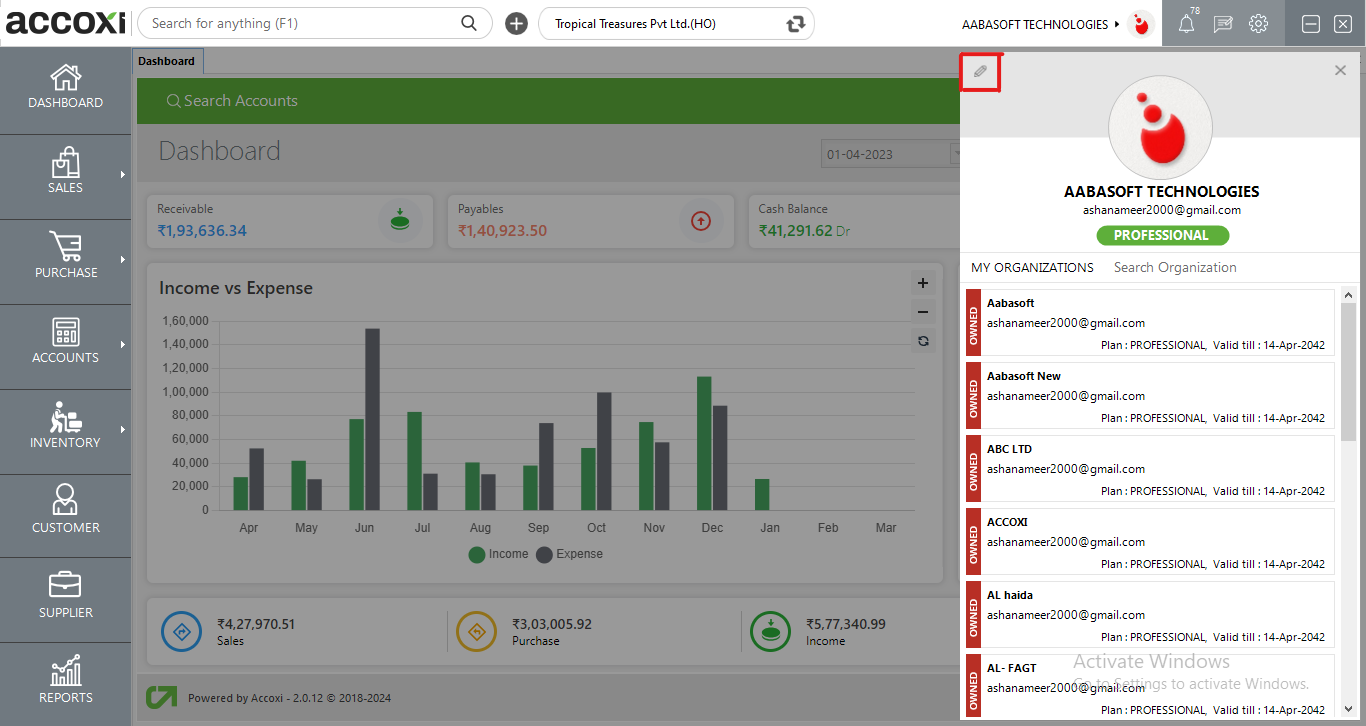Viewport: 1366px width, 726px height.
Task: Open the 01-04-2023 date dropdown
Action: point(956,154)
